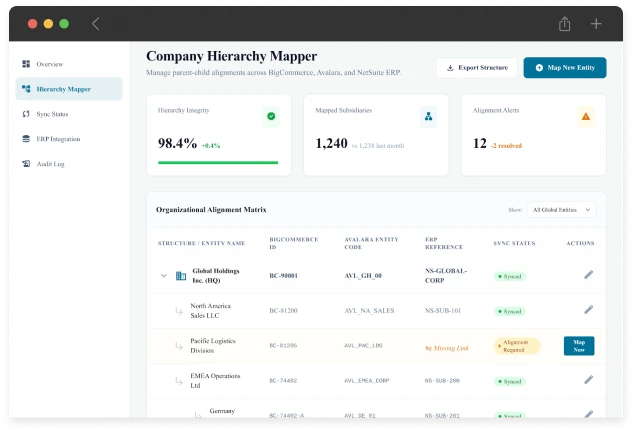Click the Alignment Alerts warning triangle icon
Image resolution: width=634 pixels, height=432 pixels.
click(586, 117)
